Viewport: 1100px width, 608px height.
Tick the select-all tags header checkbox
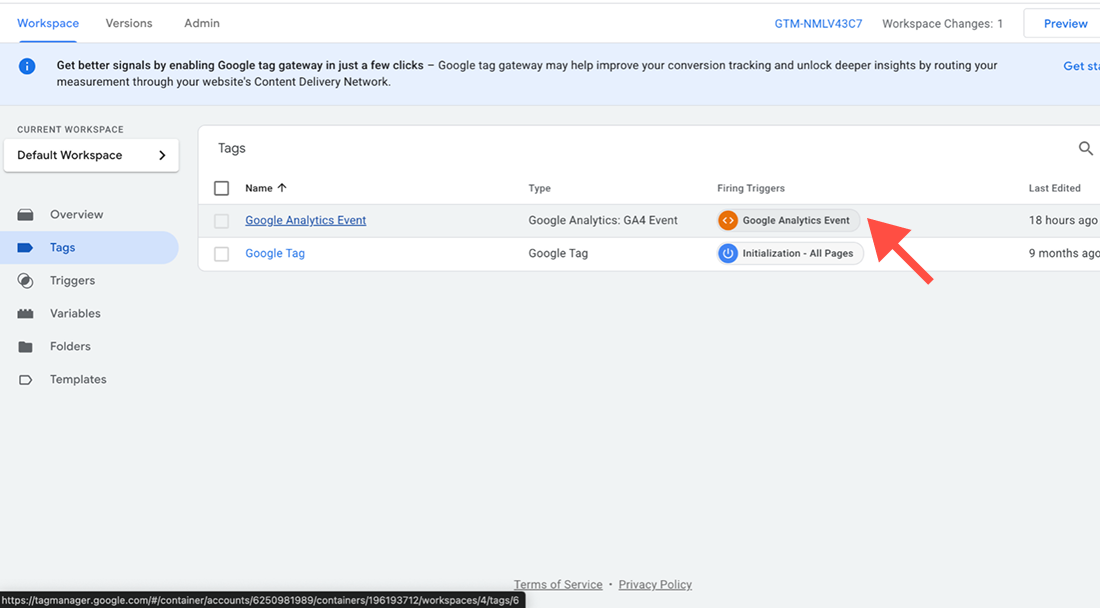pyautogui.click(x=222, y=188)
